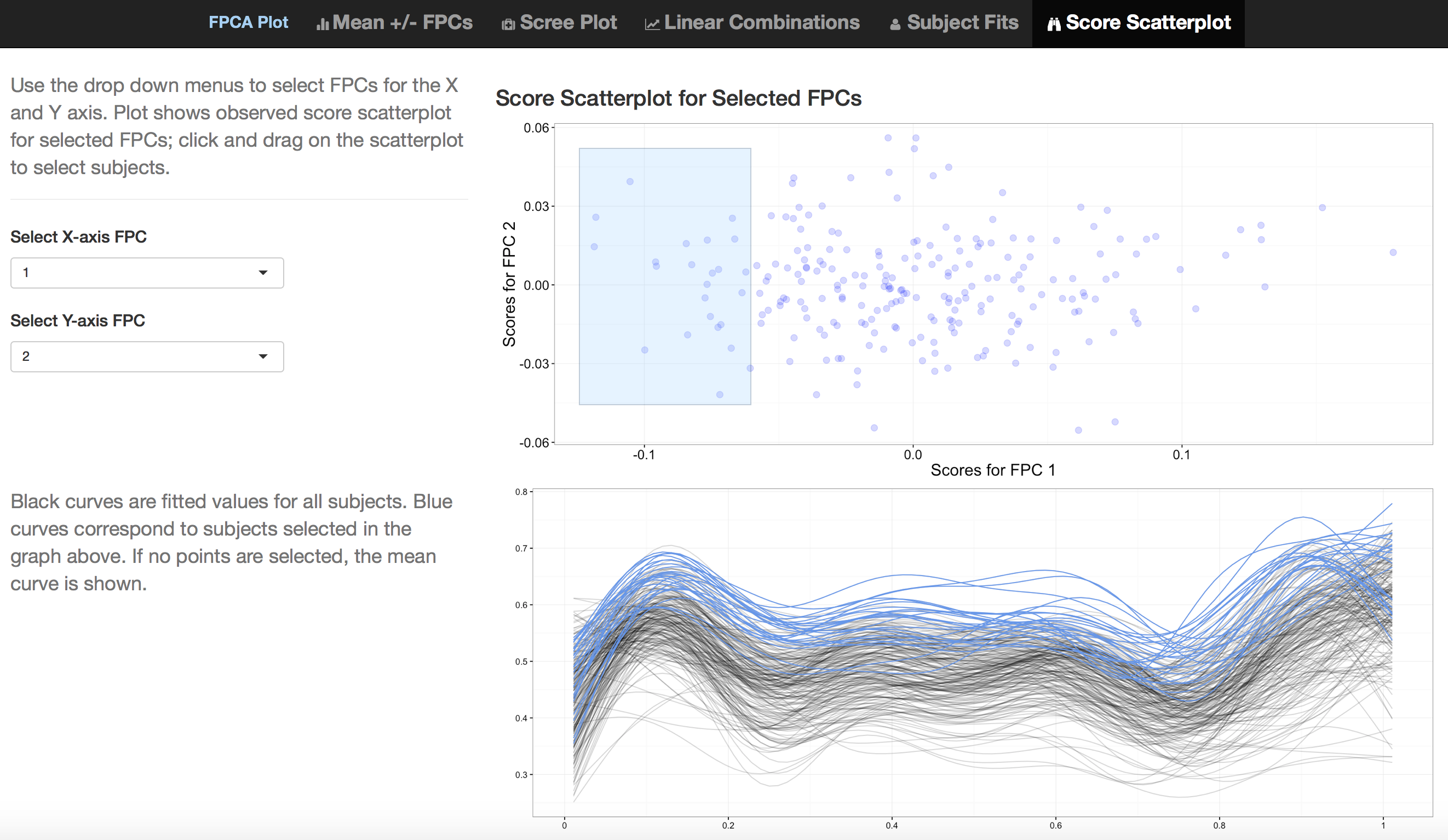Click the X-axis FPC dropdown arrow
This screenshot has width=1448, height=840.
(262, 273)
